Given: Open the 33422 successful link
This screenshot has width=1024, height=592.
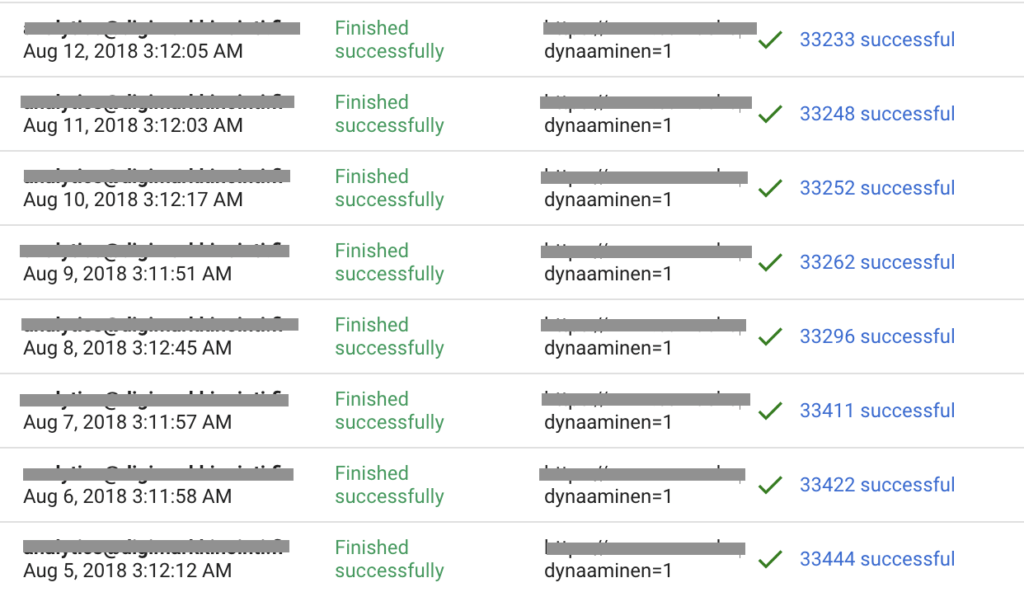Looking at the screenshot, I should (x=877, y=485).
